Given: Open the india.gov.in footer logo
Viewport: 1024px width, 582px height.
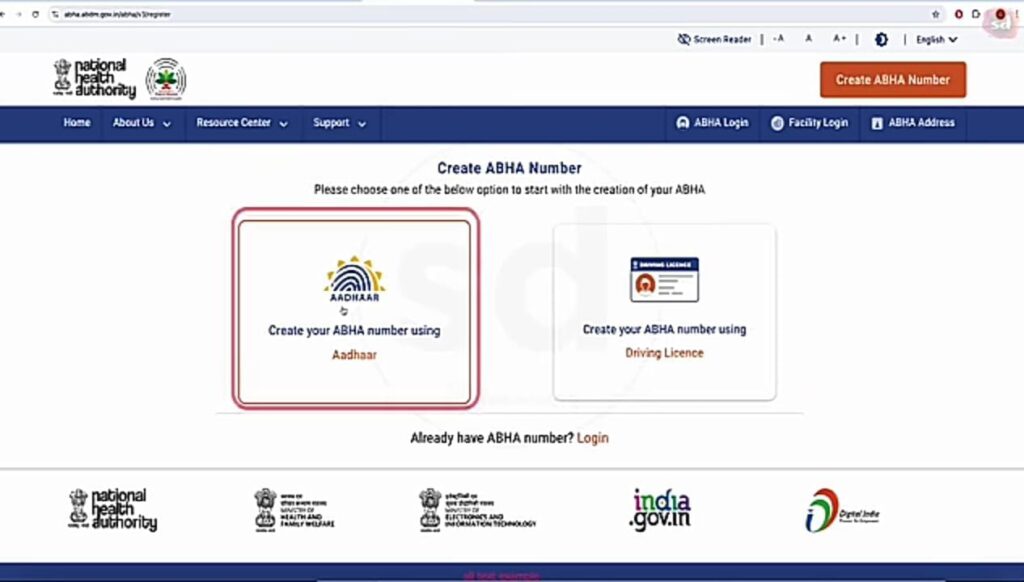Looking at the screenshot, I should click(x=660, y=509).
